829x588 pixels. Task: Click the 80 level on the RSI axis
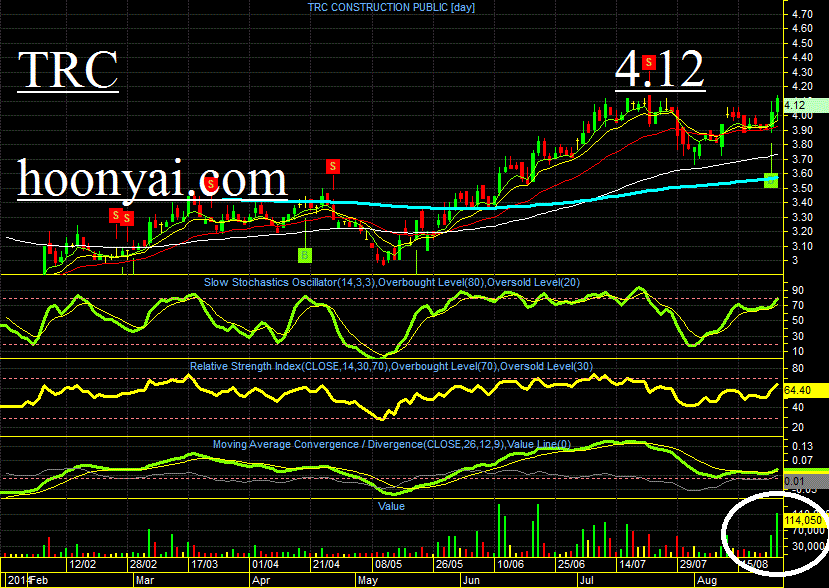[x=798, y=369]
